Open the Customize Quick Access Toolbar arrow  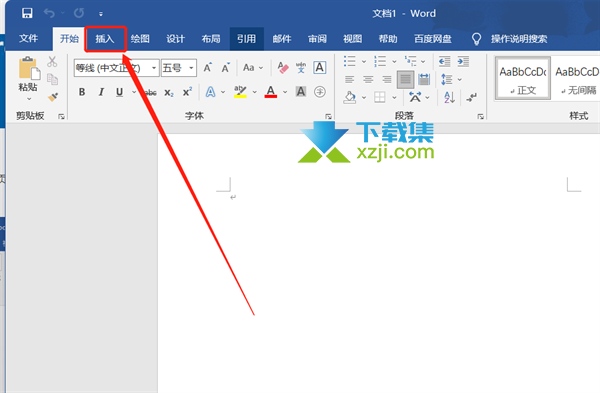101,14
